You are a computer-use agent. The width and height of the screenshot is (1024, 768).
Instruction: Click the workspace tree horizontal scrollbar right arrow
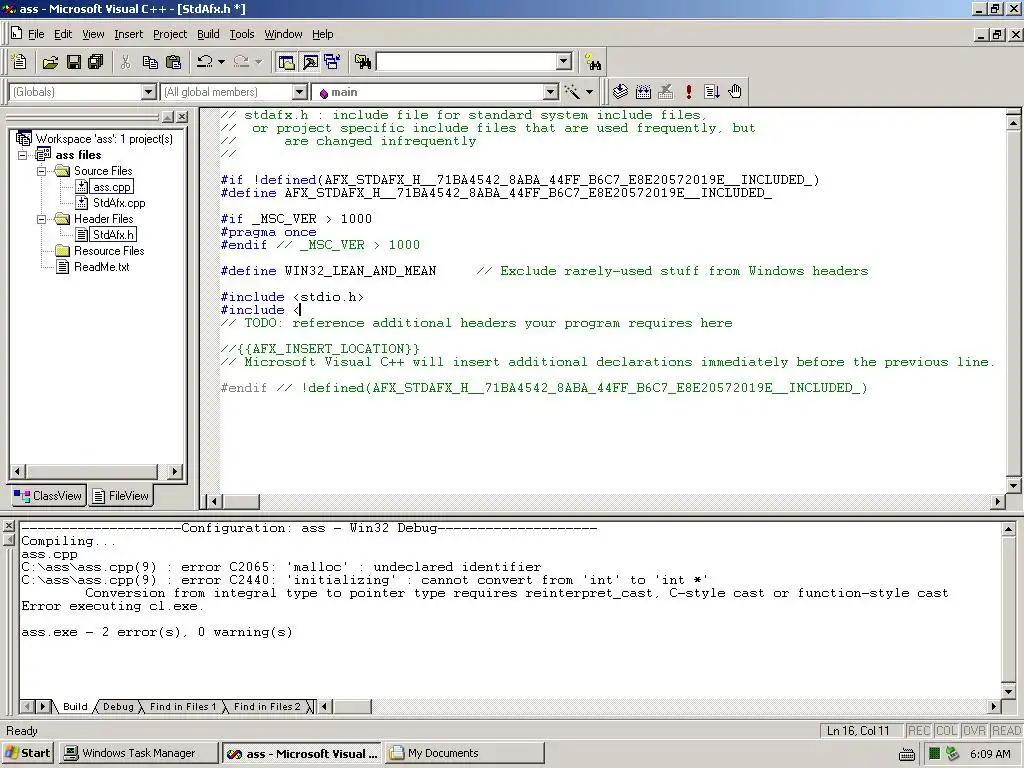(x=174, y=472)
